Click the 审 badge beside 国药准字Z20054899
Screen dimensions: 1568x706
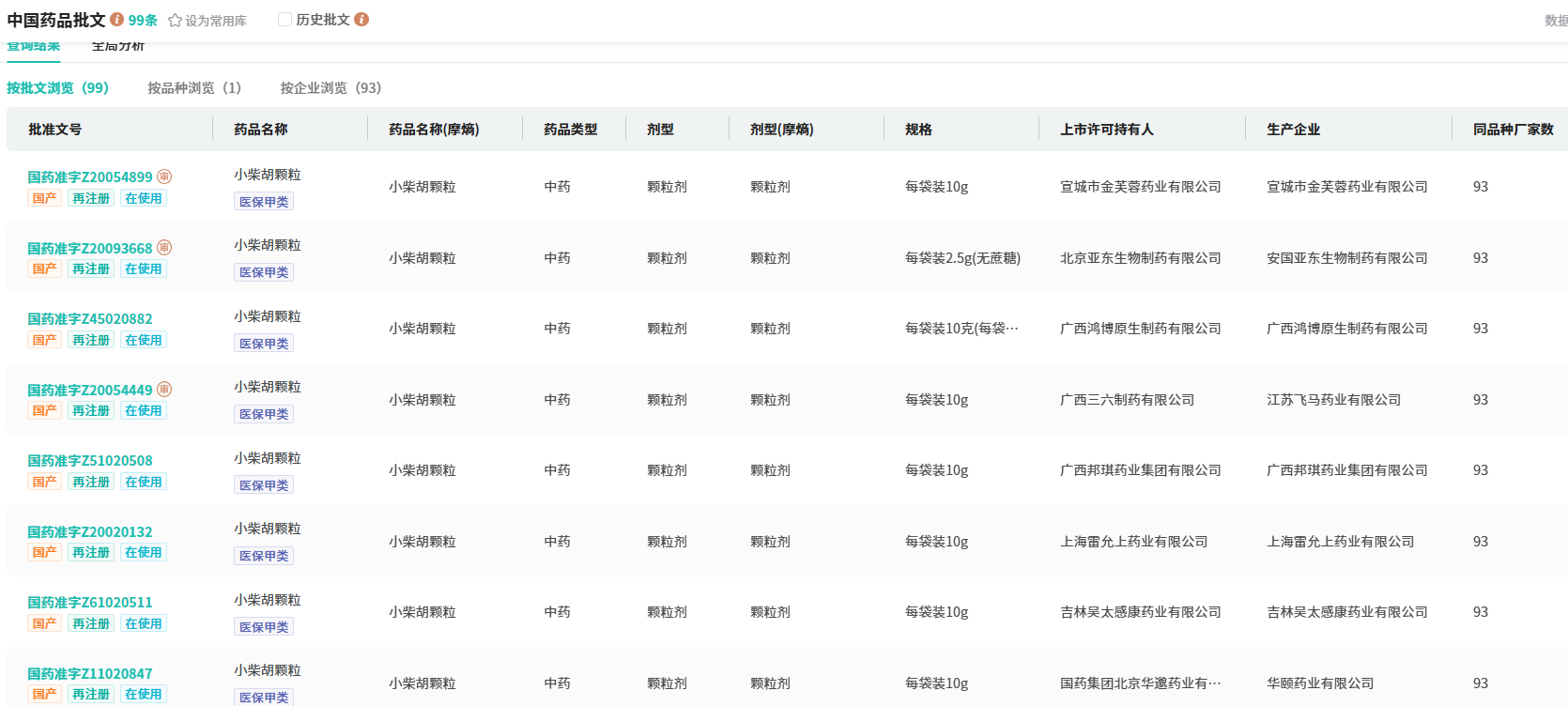coord(164,176)
